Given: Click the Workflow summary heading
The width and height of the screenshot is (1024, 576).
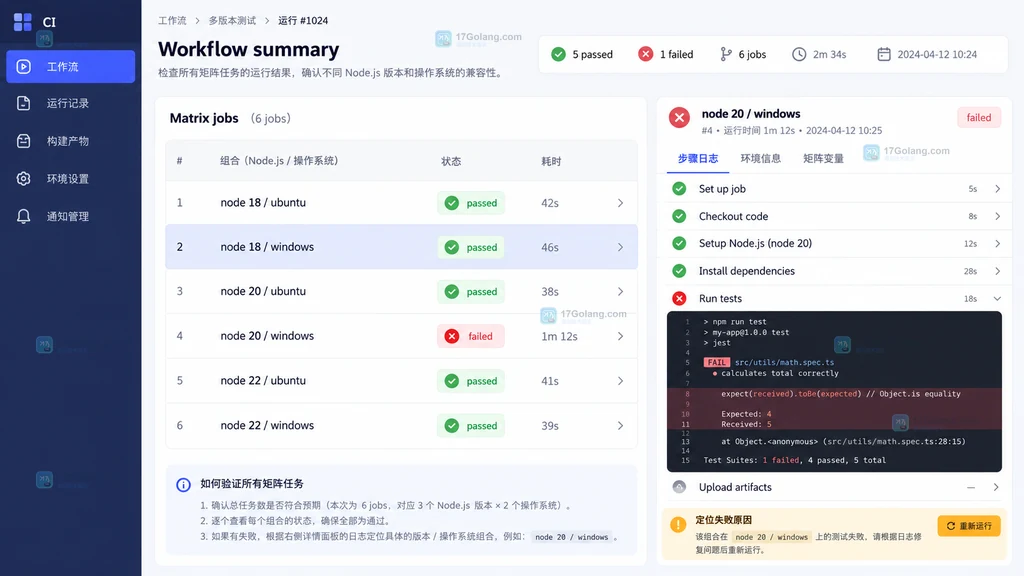Looking at the screenshot, I should [x=248, y=50].
